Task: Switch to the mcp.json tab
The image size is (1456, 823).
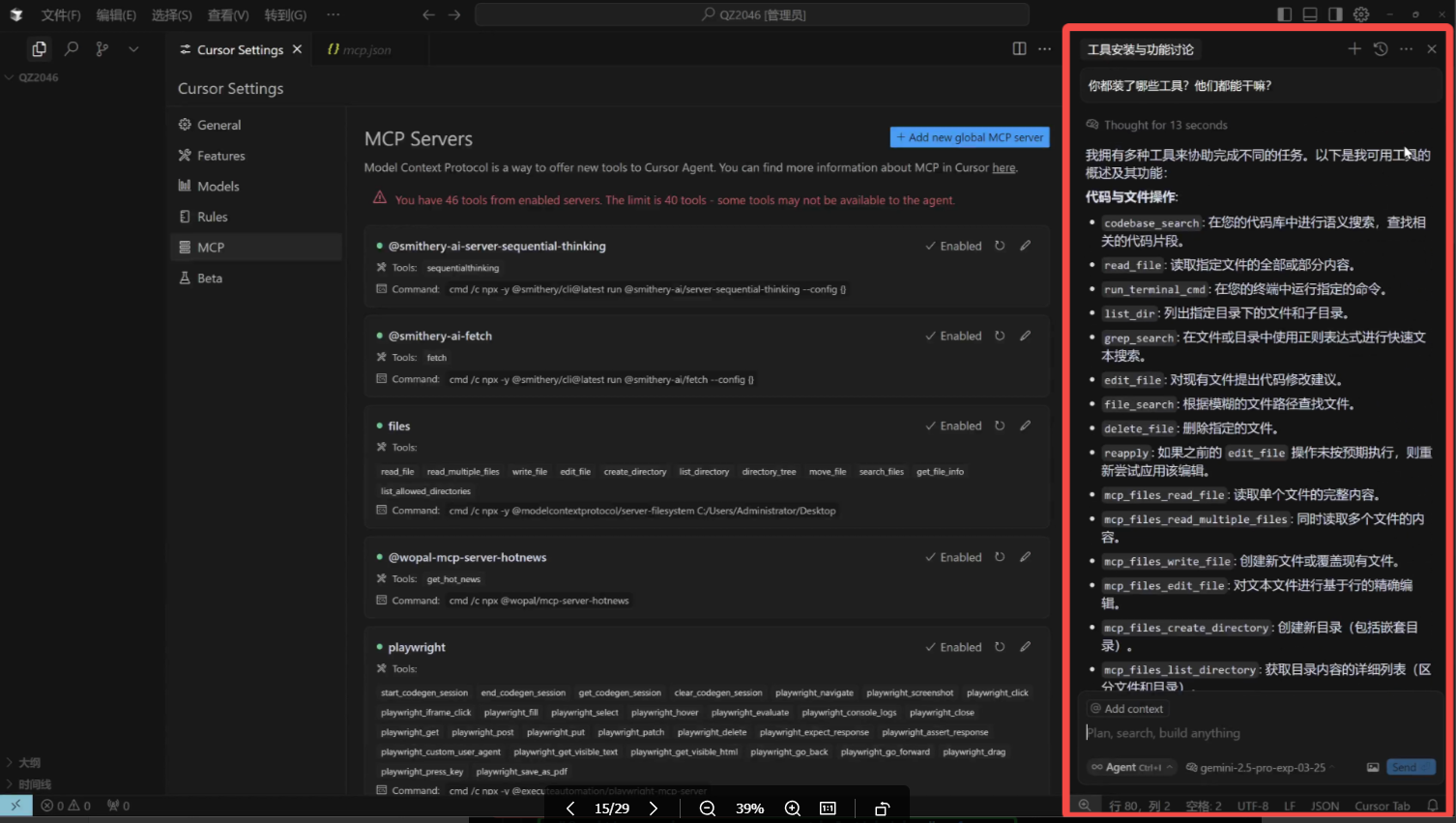Action: point(360,50)
